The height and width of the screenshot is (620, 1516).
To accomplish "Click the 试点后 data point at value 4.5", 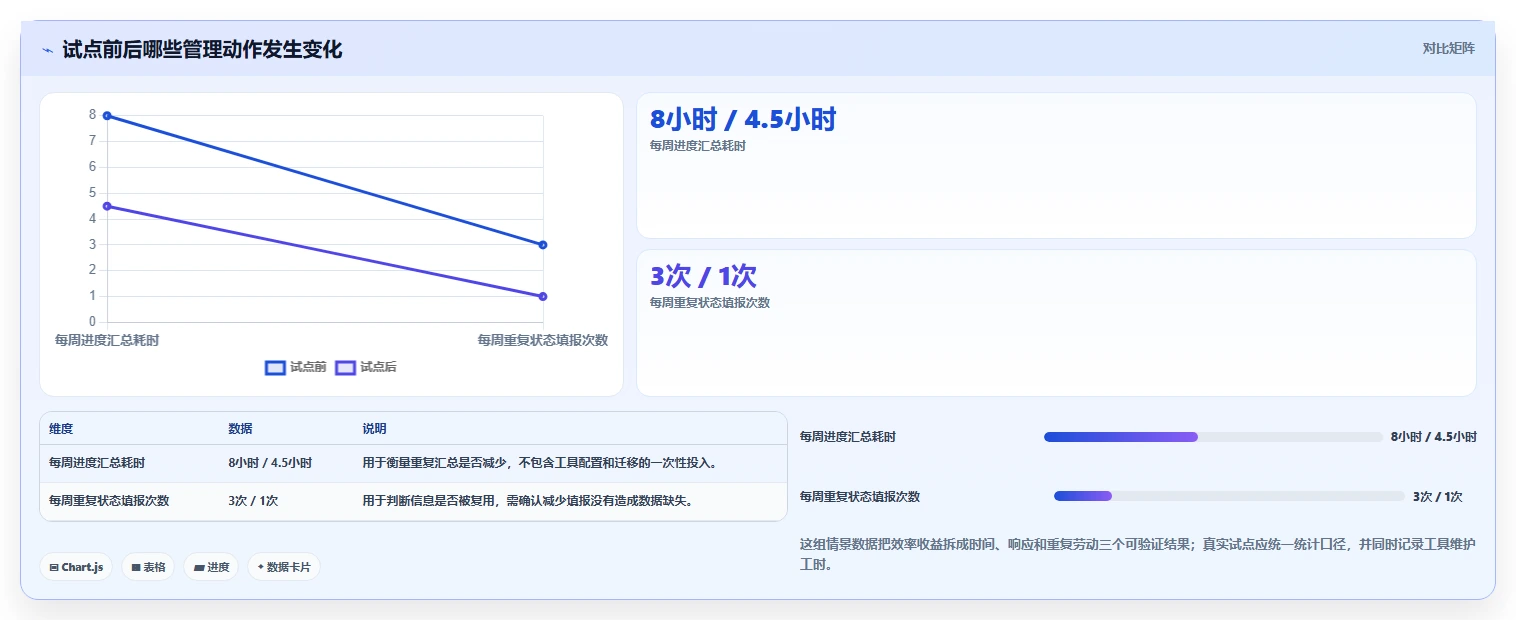I will (x=107, y=206).
